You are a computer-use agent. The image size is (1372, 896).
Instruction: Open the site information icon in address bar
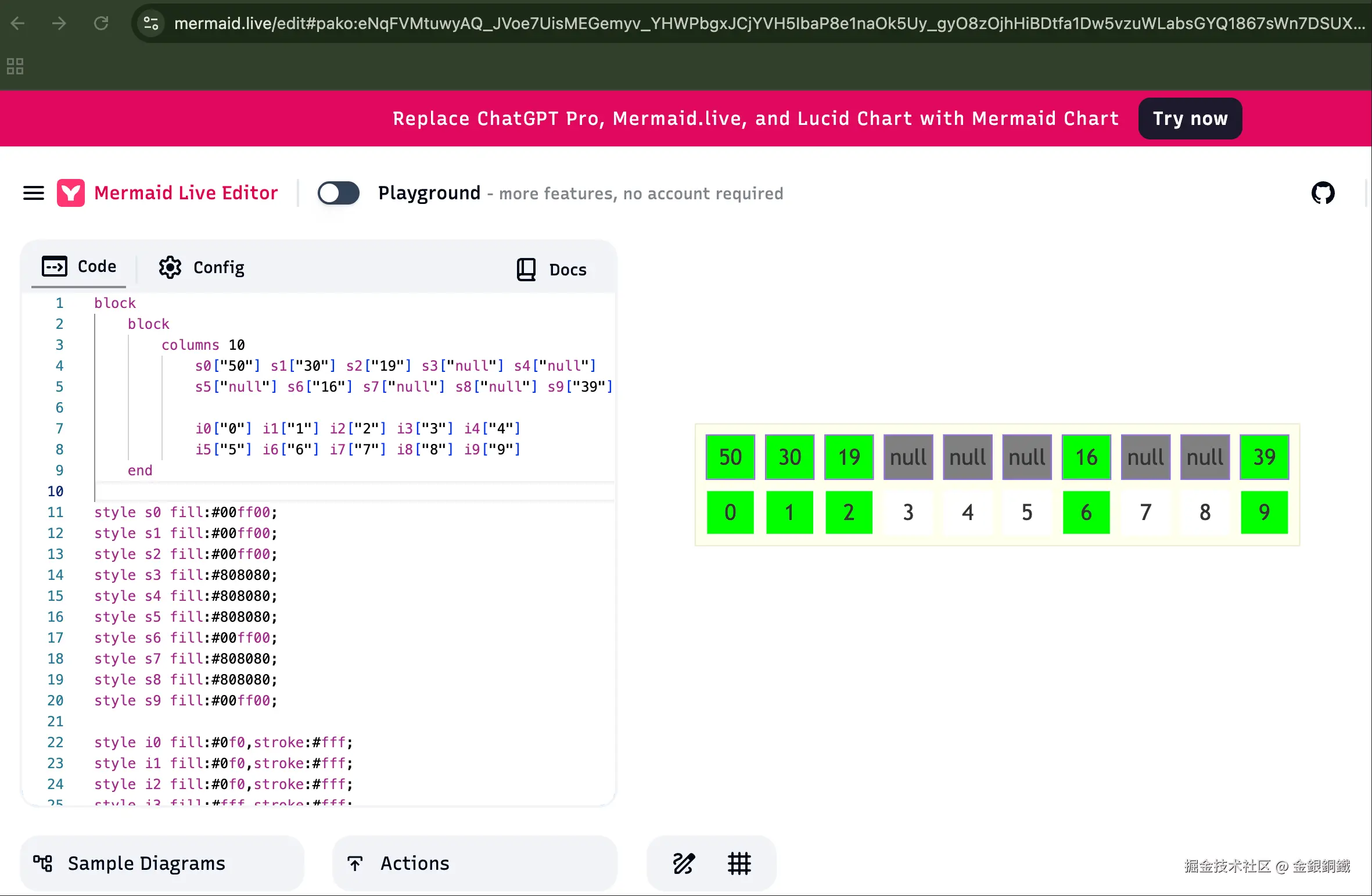151,23
